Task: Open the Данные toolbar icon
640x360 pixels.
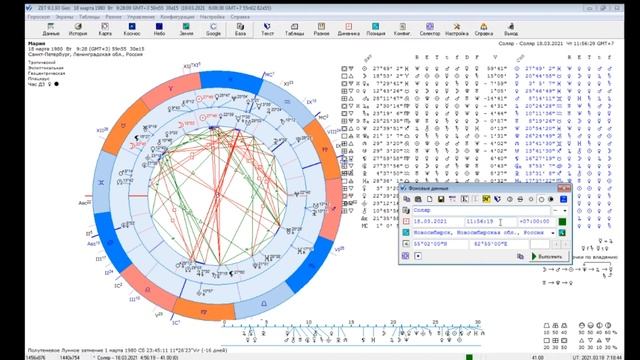Action: (x=51, y=29)
